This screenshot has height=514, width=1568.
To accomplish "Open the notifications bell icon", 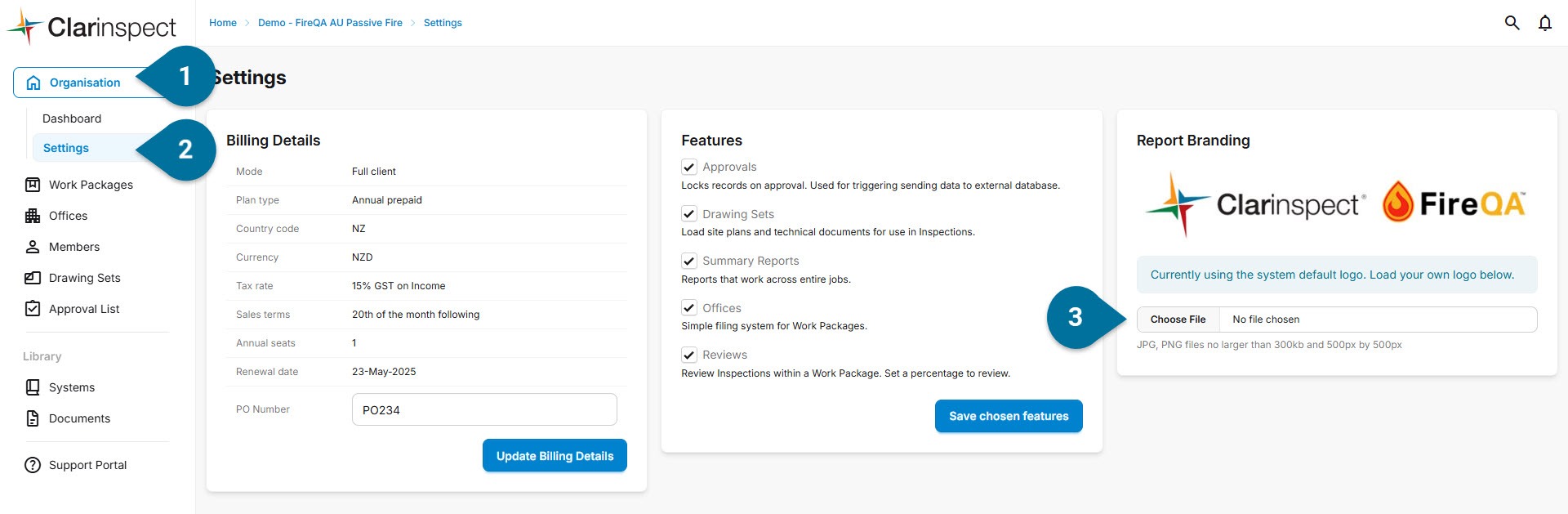I will [x=1544, y=23].
